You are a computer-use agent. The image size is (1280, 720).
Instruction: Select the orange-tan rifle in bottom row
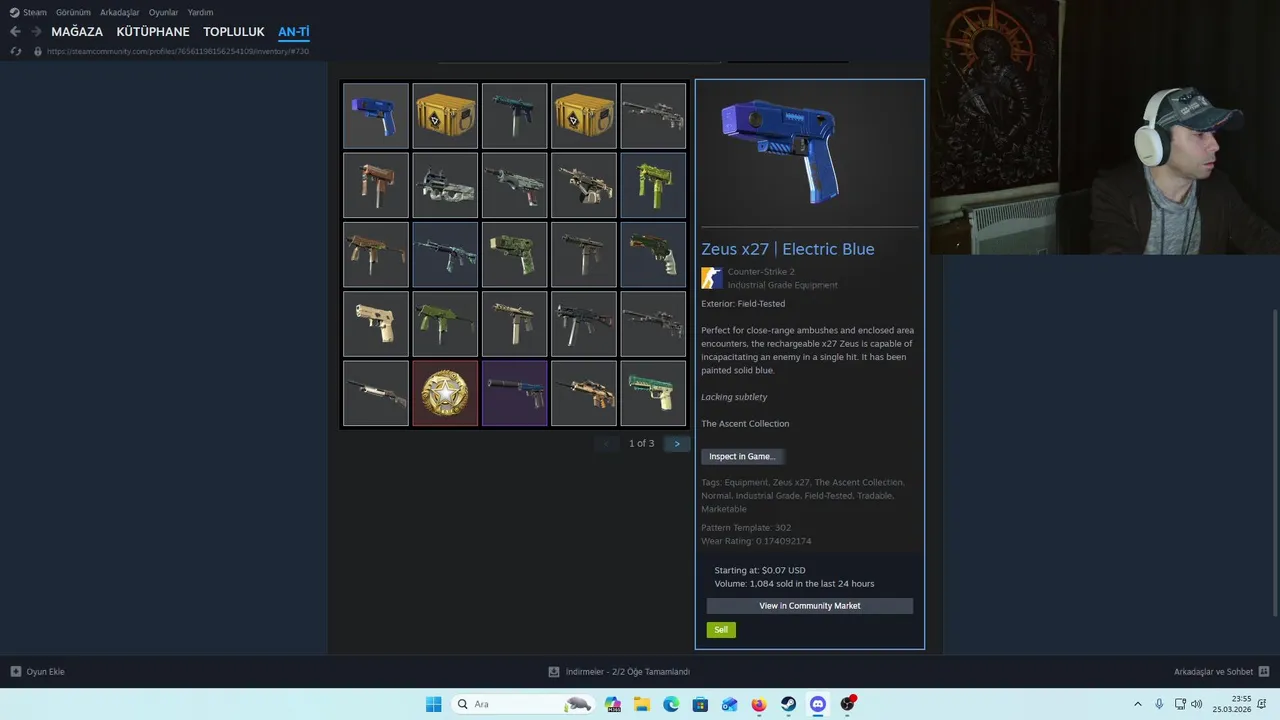point(584,393)
